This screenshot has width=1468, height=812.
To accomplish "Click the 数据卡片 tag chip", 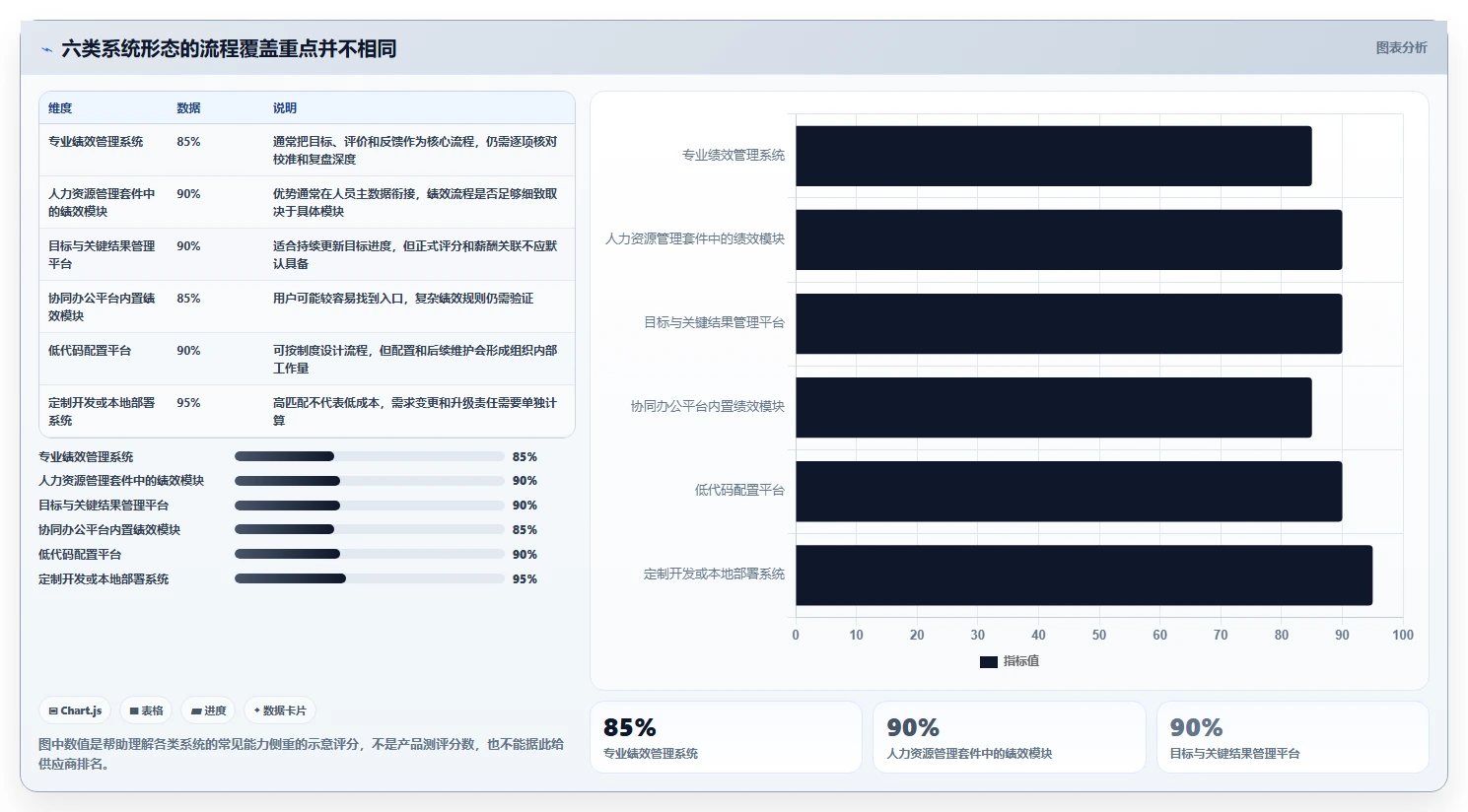I will click(280, 710).
